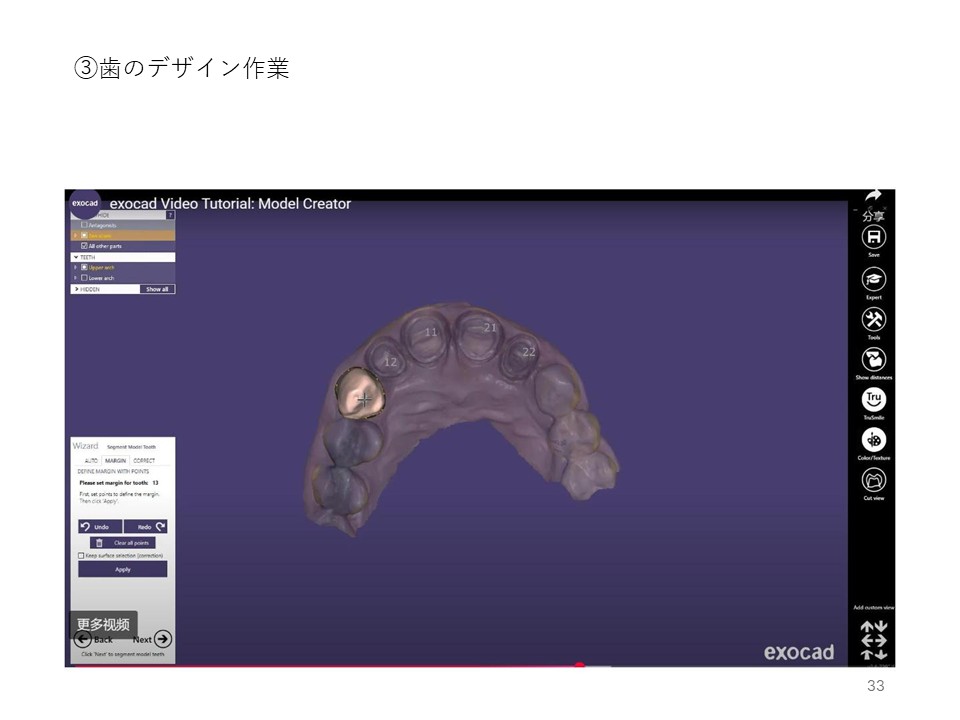Enable Keep surface selection checkbox

(x=81, y=555)
